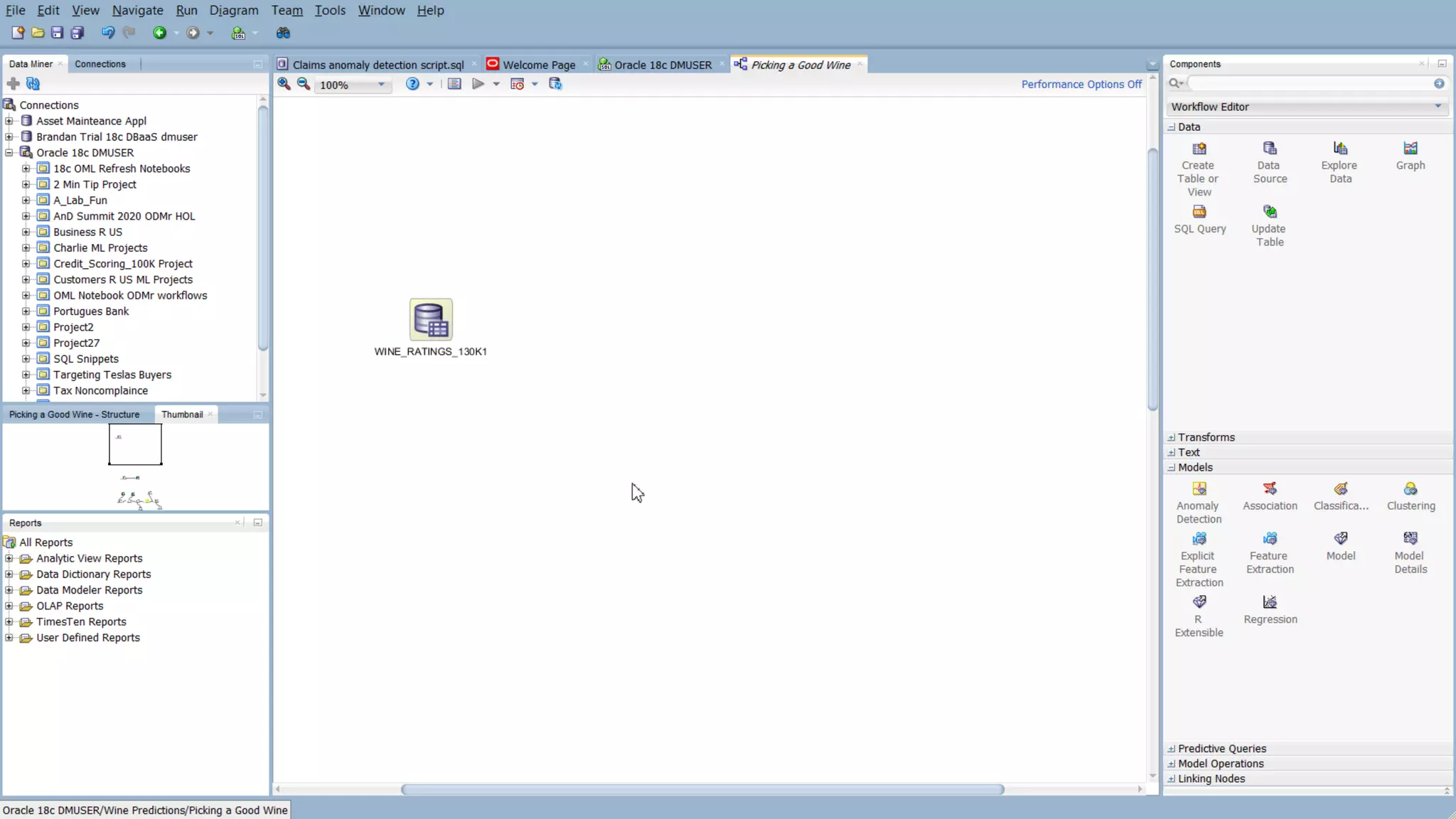1456x819 pixels.
Task: Select the Regression model component
Action: (1270, 610)
